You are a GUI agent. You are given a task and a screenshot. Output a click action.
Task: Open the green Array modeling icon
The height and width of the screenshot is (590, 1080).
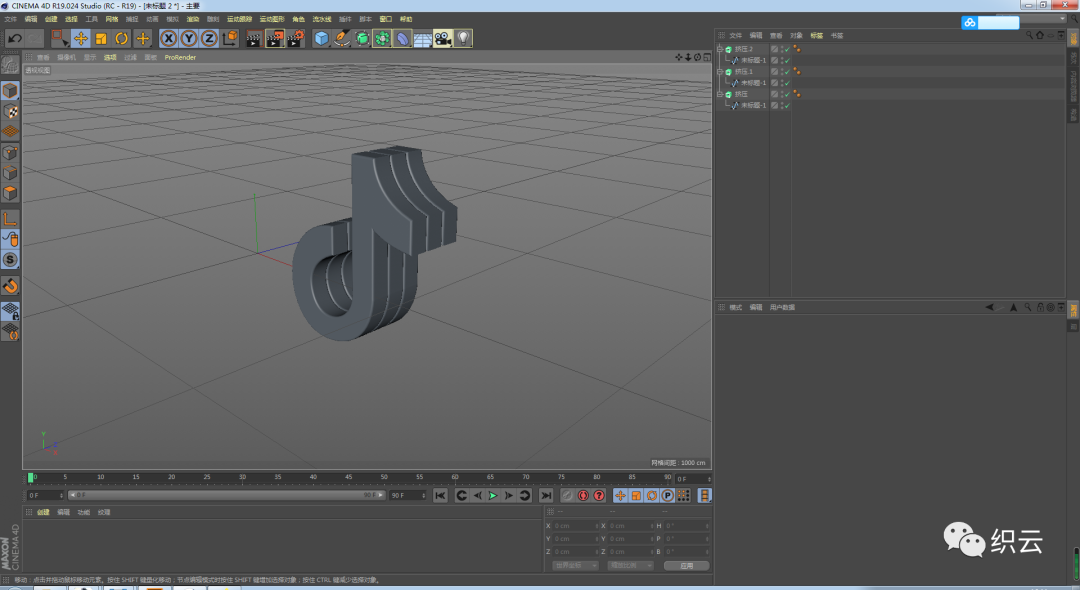pyautogui.click(x=382, y=39)
